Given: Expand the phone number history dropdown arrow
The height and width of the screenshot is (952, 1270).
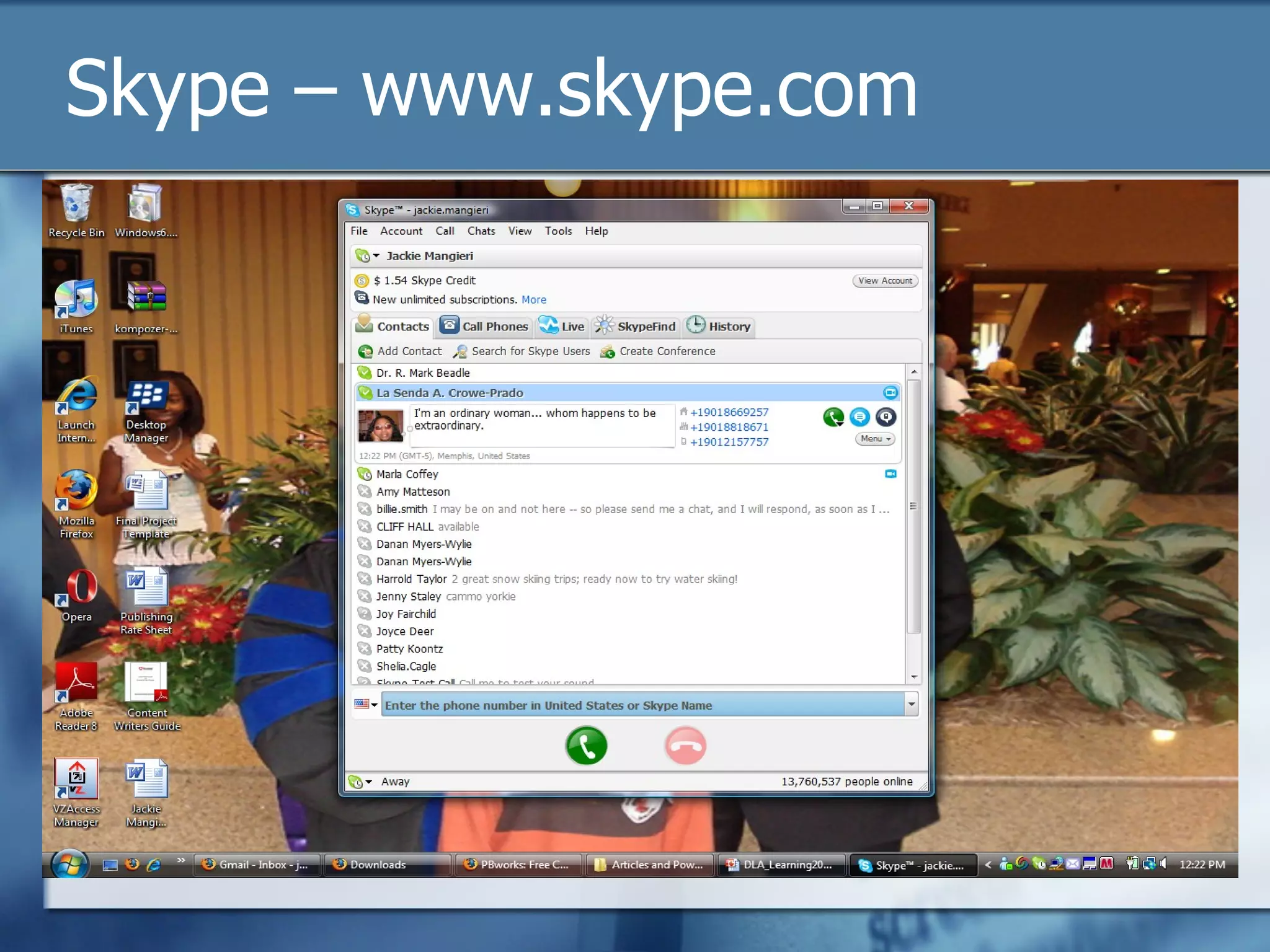Looking at the screenshot, I should click(x=911, y=705).
